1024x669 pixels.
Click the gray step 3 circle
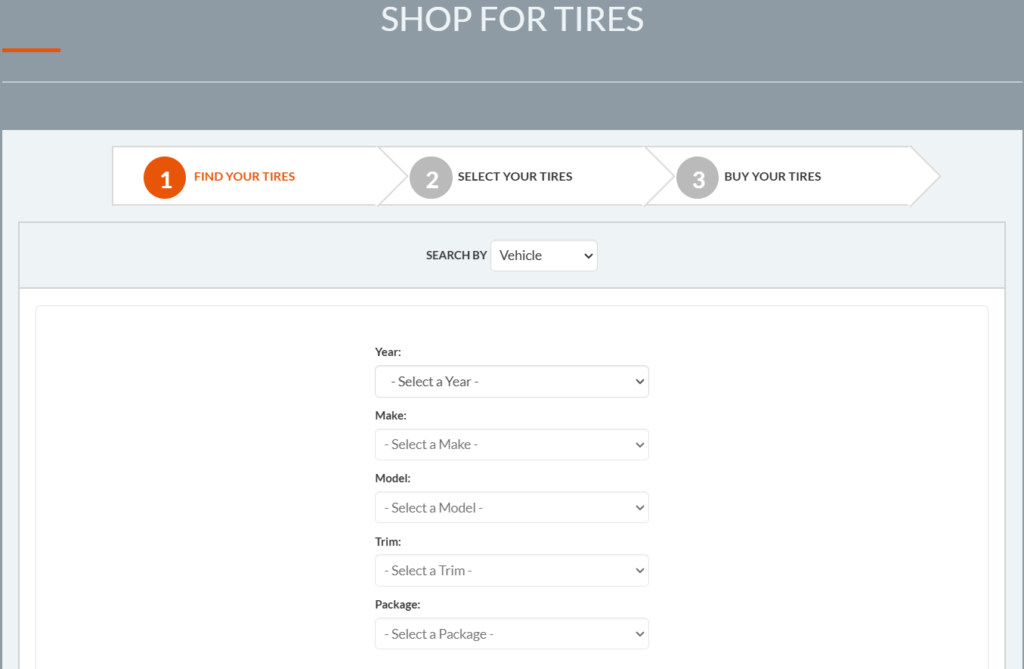pyautogui.click(x=697, y=177)
